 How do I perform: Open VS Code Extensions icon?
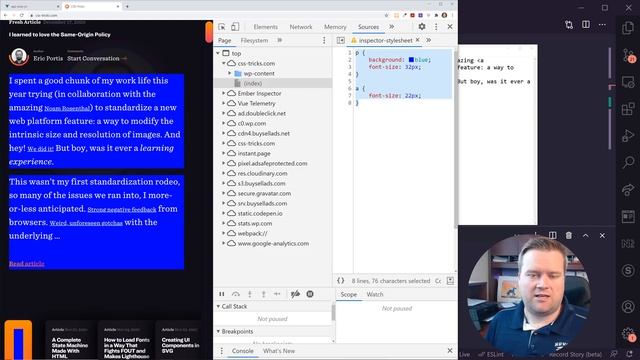628,109
